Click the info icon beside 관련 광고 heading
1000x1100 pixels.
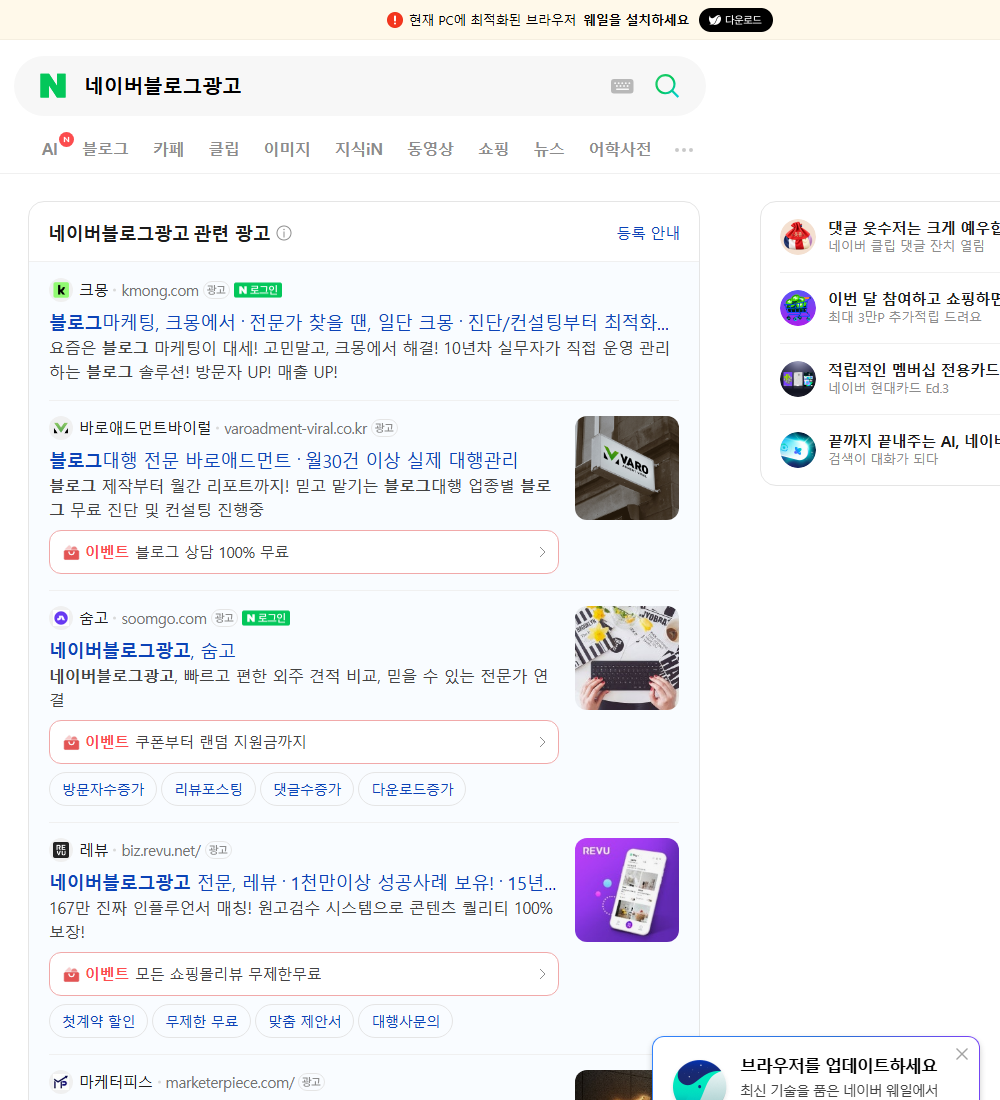pos(284,233)
